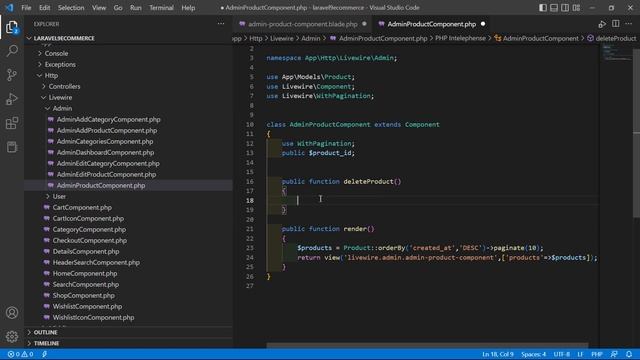Open the Manage gear icon
Viewport: 640px width, 360px height.
(x=12, y=336)
